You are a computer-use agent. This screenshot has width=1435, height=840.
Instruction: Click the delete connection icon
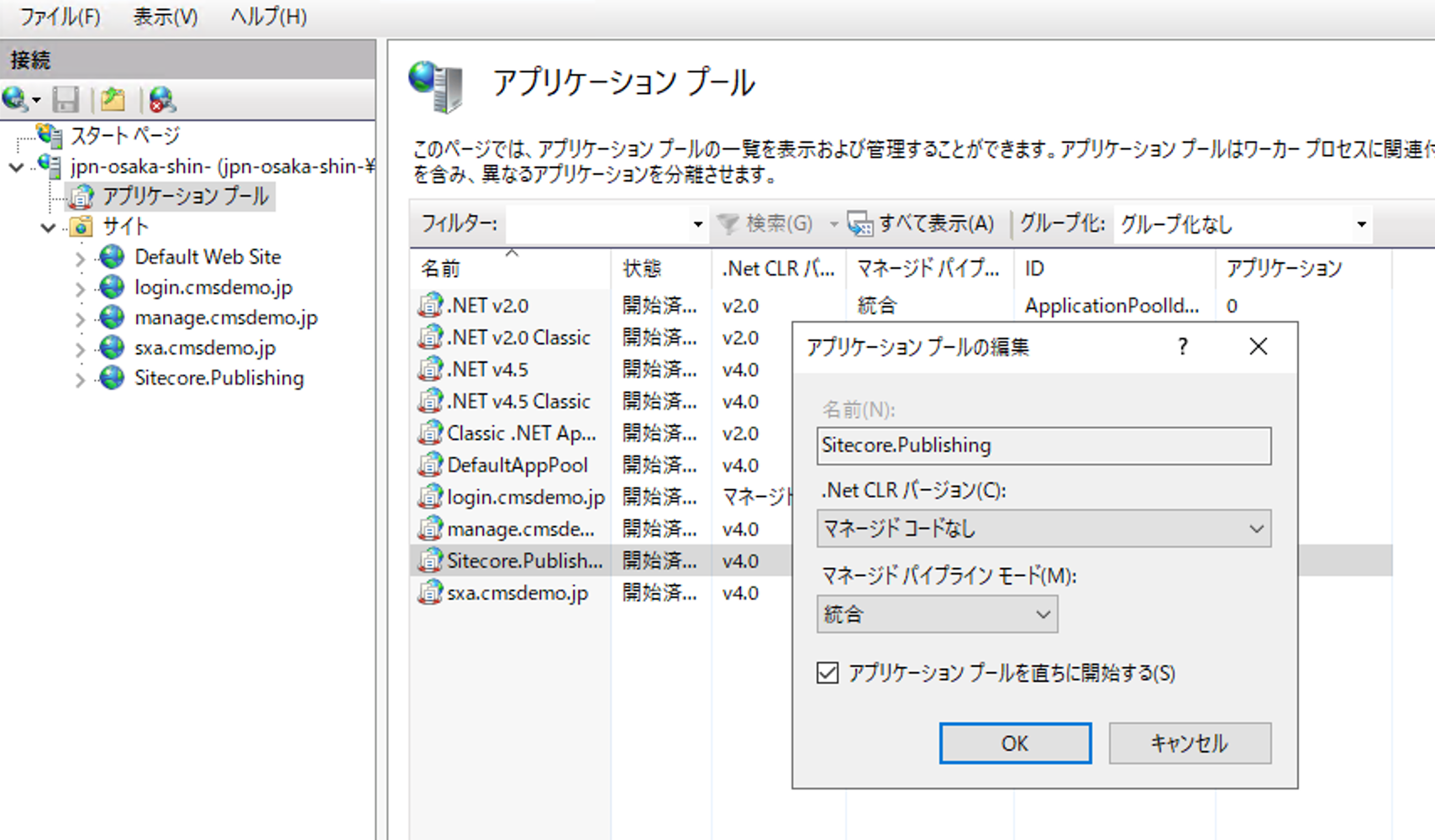coord(162,100)
